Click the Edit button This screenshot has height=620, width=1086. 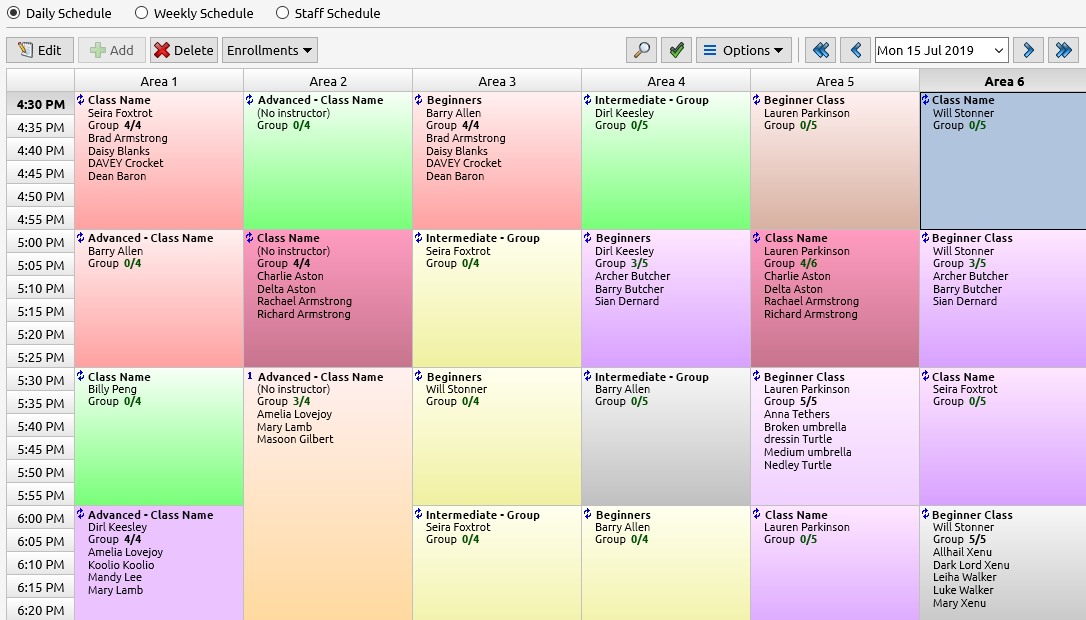point(39,49)
